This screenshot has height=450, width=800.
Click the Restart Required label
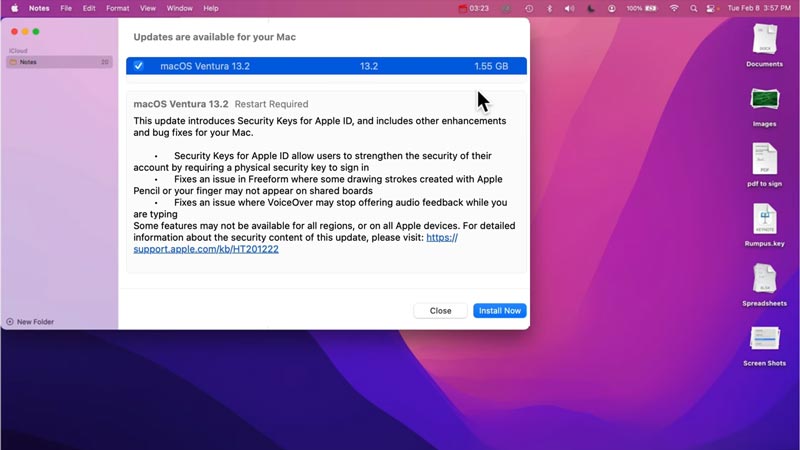pos(271,104)
